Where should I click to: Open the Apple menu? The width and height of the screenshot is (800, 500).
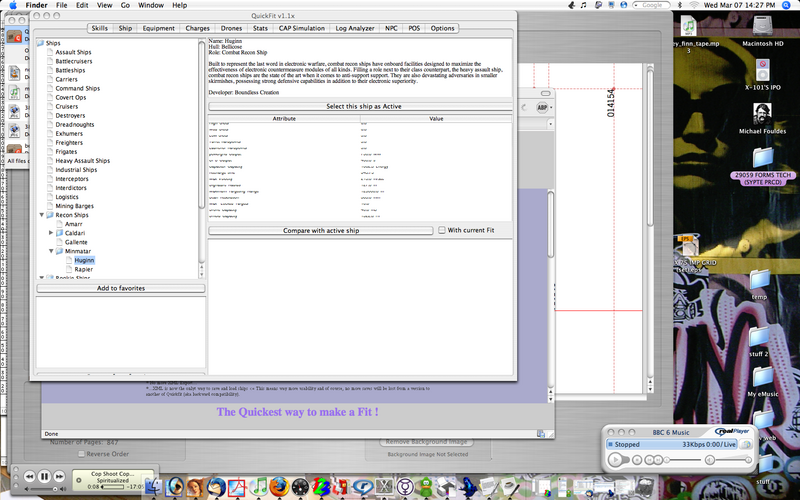12,5
